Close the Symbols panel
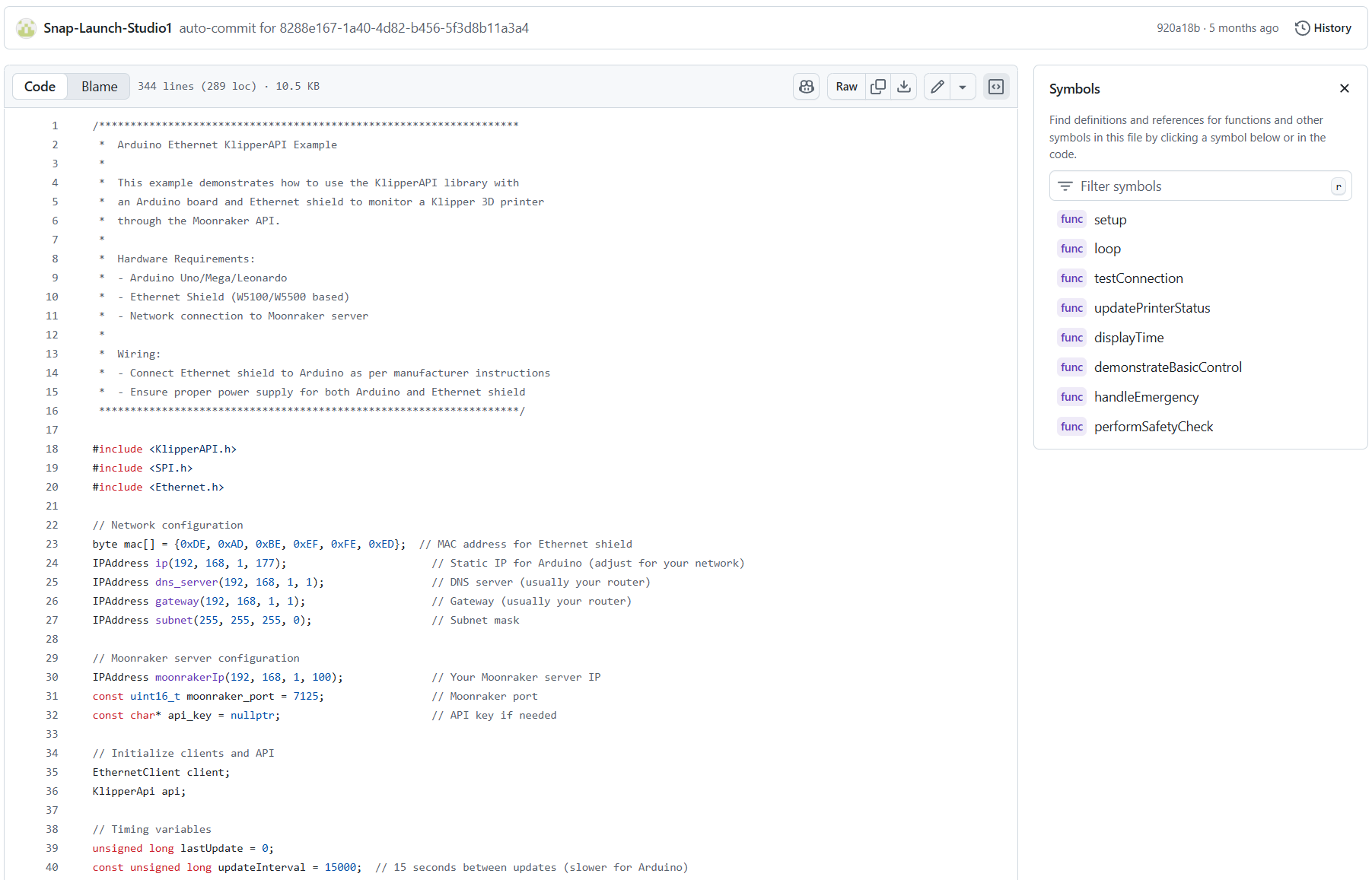The height and width of the screenshot is (880, 1372). point(1345,88)
